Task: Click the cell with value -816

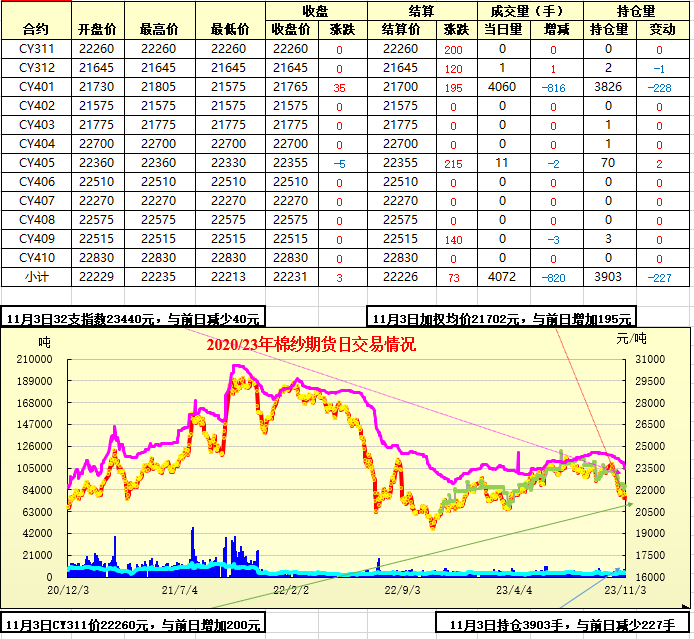Action: (552, 88)
